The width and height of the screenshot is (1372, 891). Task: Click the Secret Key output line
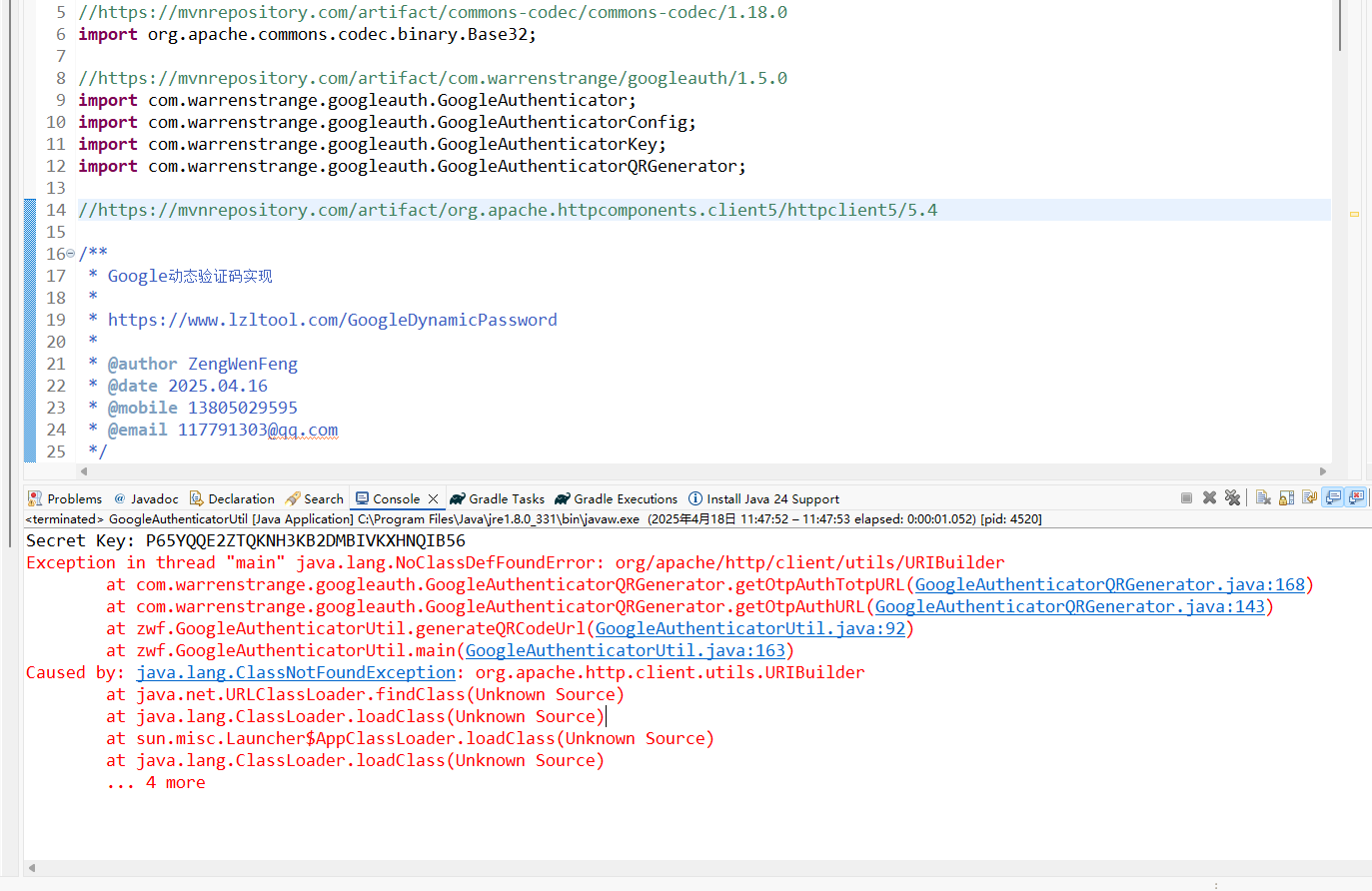(246, 540)
